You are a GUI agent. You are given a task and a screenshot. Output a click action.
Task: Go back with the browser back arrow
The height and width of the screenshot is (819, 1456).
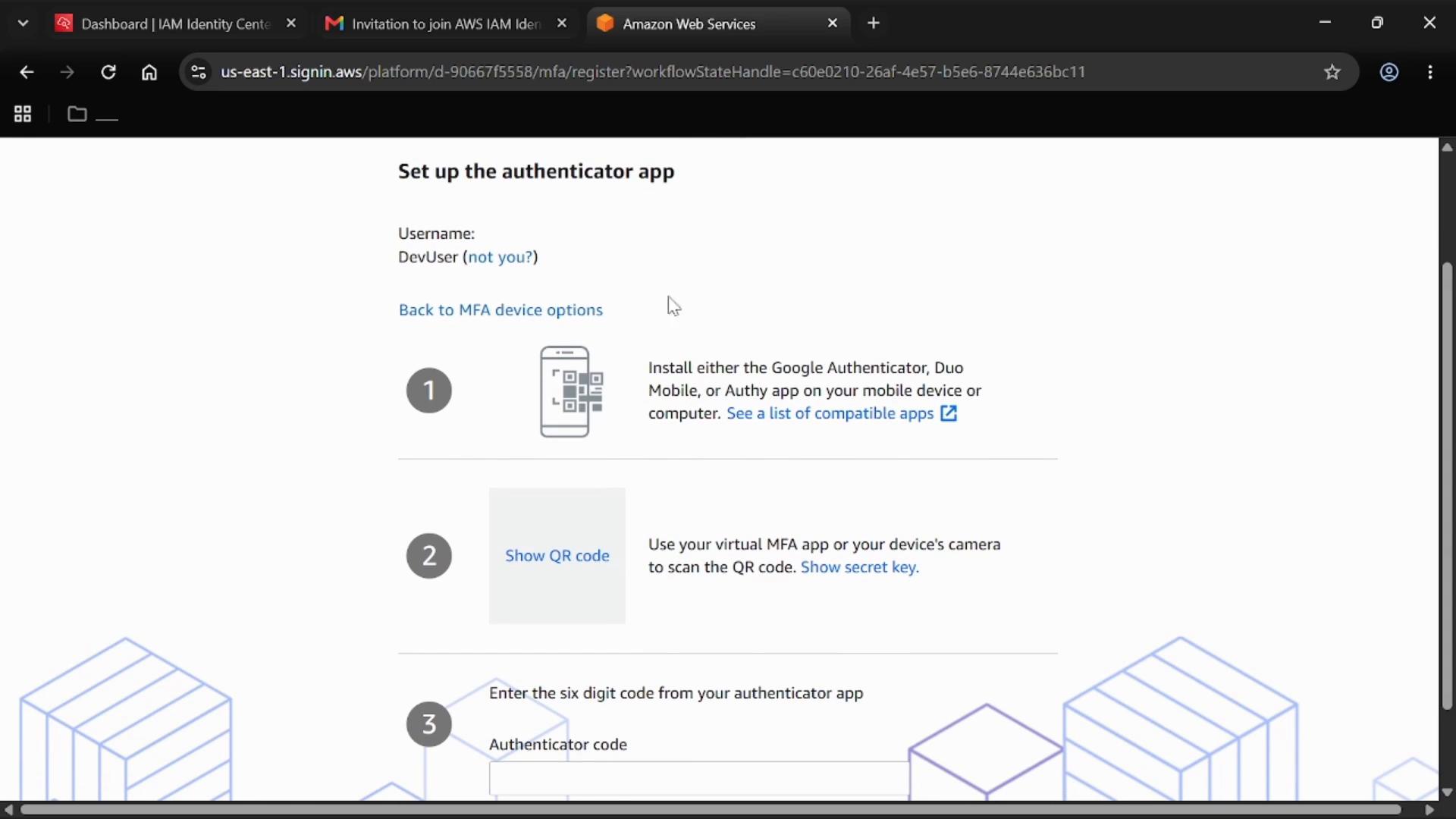[x=27, y=72]
